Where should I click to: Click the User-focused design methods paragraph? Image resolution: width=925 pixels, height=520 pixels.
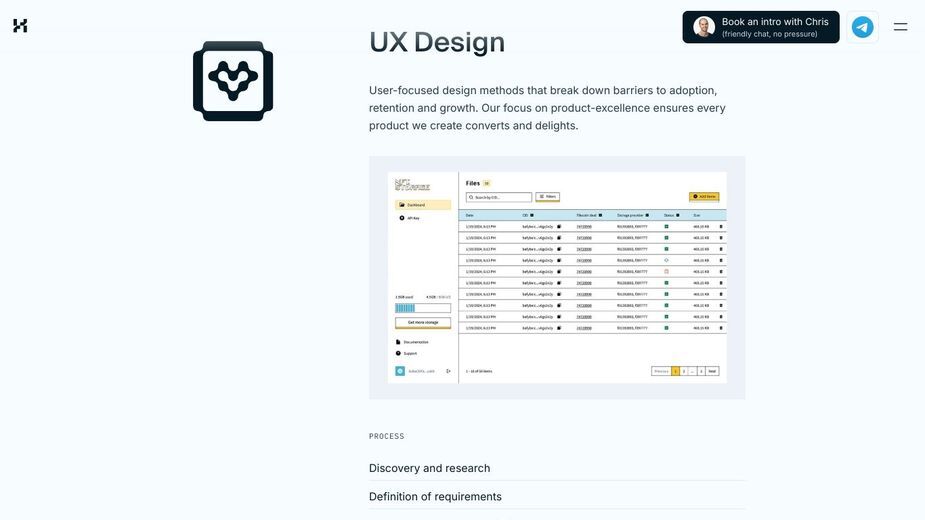click(547, 108)
